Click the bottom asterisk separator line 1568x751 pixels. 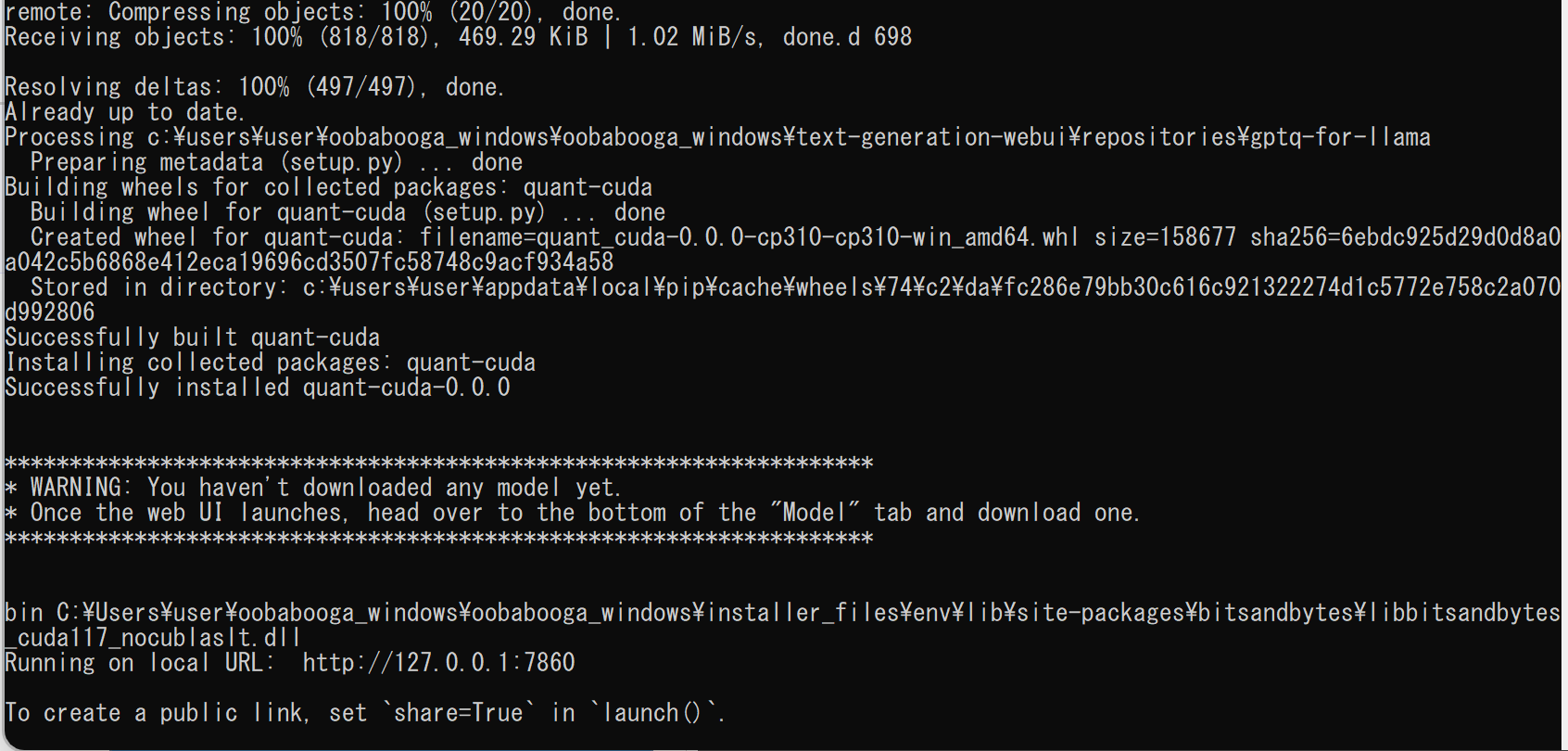point(439,538)
